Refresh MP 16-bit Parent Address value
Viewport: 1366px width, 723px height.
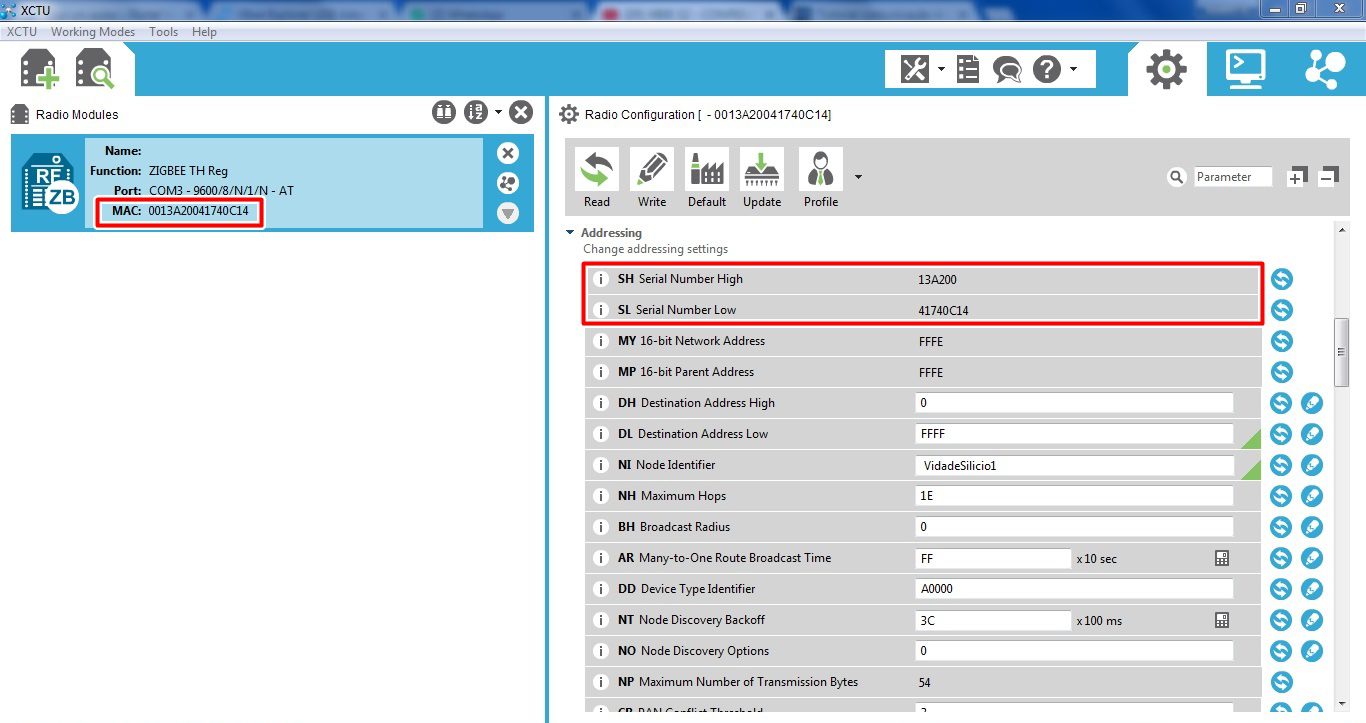pos(1281,372)
